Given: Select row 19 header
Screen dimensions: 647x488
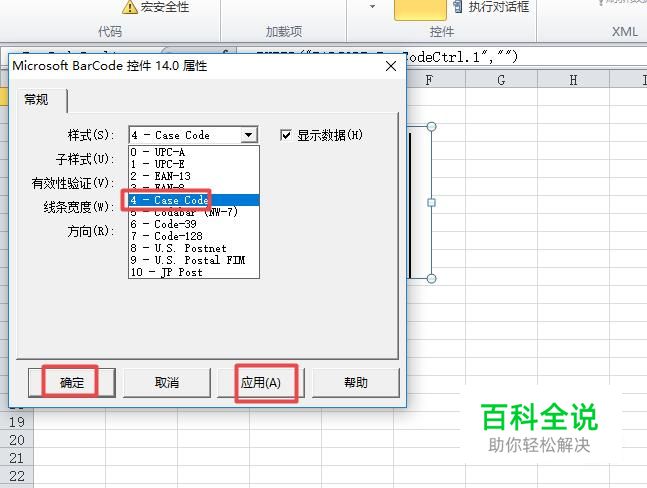Looking at the screenshot, I should (17, 422).
